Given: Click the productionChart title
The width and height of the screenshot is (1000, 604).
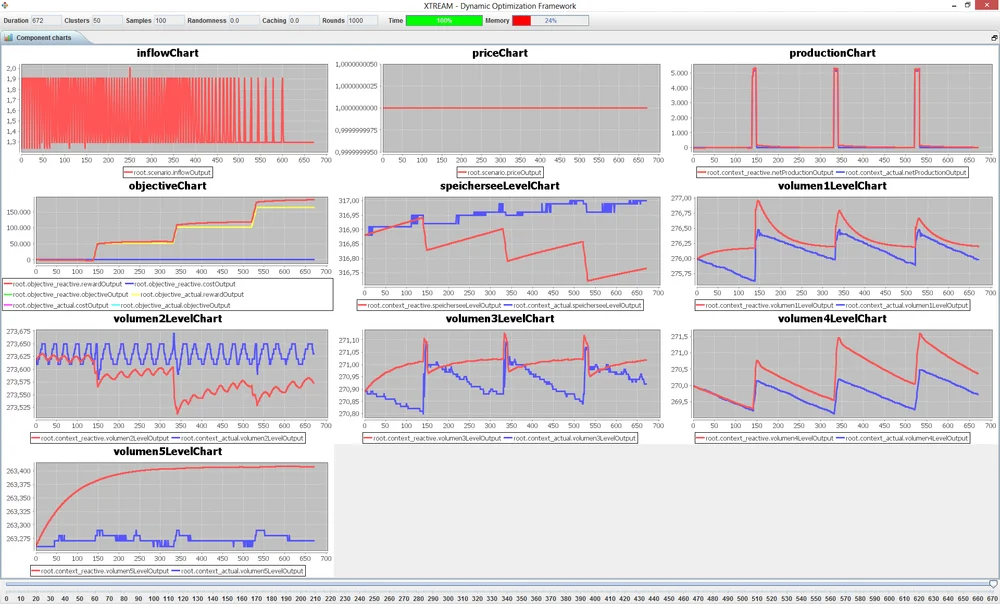Looking at the screenshot, I should (832, 53).
